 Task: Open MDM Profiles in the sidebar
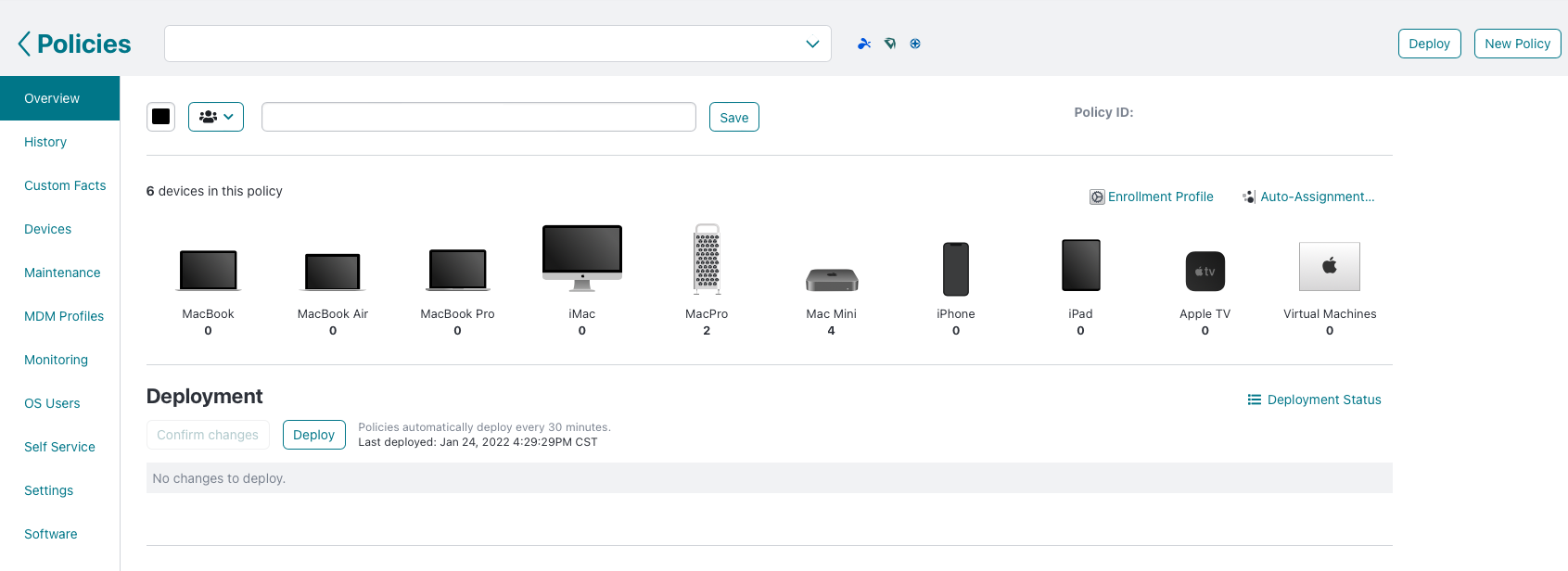64,316
